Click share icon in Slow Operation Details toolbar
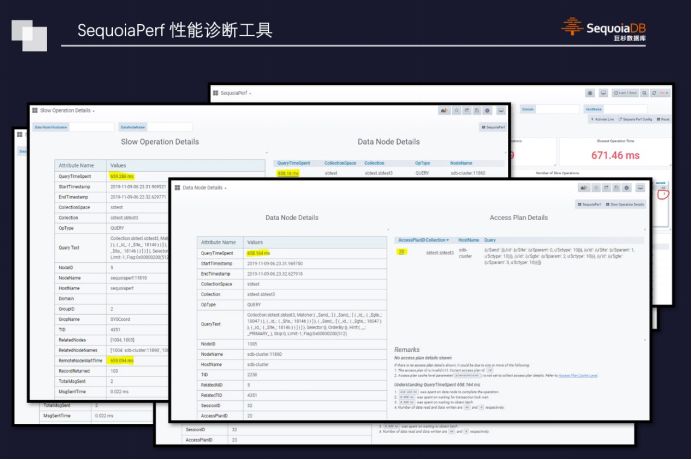Image resolution: width=692 pixels, height=460 pixels. click(467, 111)
